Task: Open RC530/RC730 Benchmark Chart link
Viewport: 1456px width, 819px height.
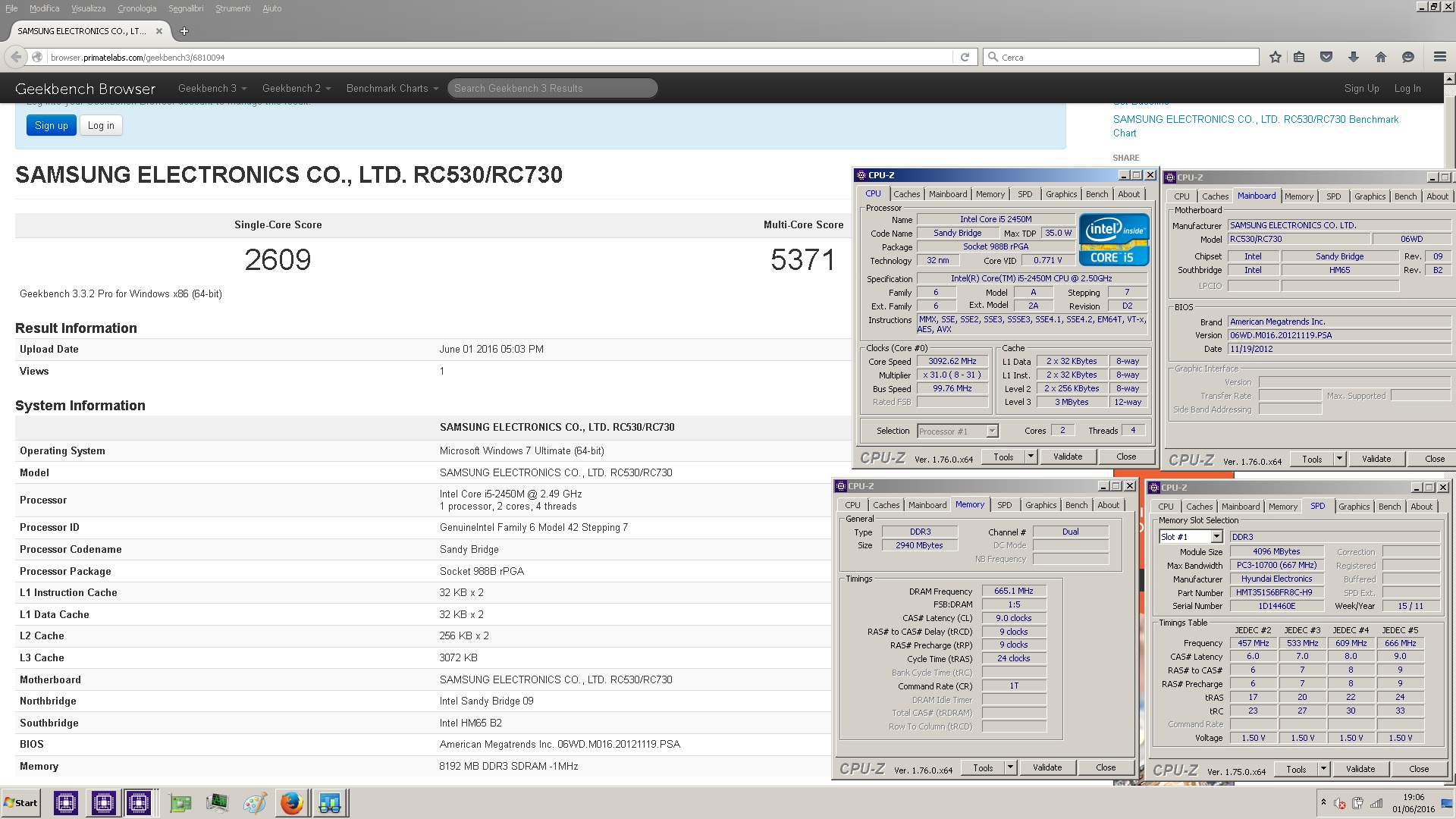Action: 1255,126
